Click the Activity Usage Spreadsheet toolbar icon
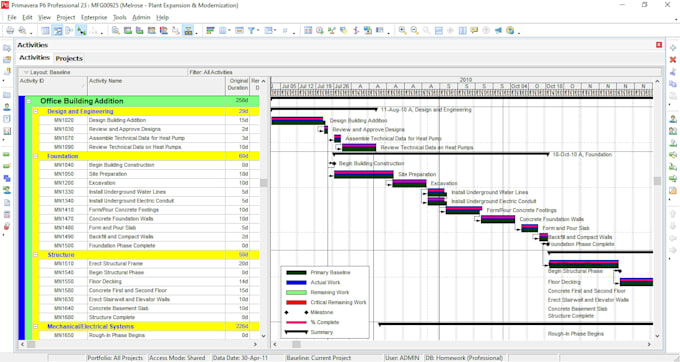This screenshot has height=362, width=680. click(128, 30)
